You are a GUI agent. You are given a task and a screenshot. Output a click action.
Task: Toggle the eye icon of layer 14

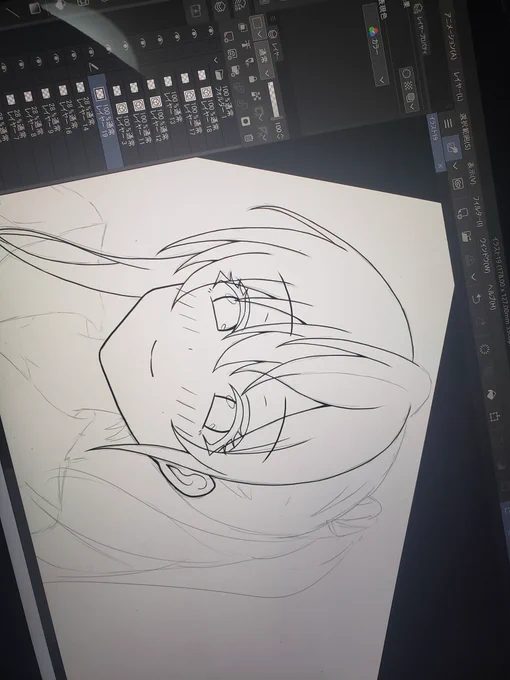pos(73,55)
